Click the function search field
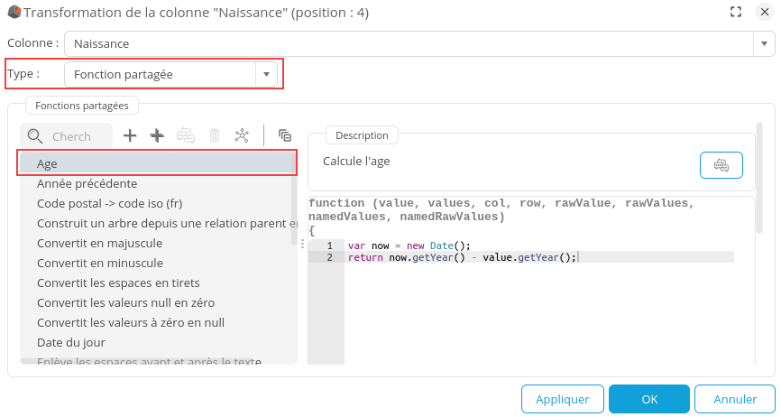 pyautogui.click(x=72, y=136)
